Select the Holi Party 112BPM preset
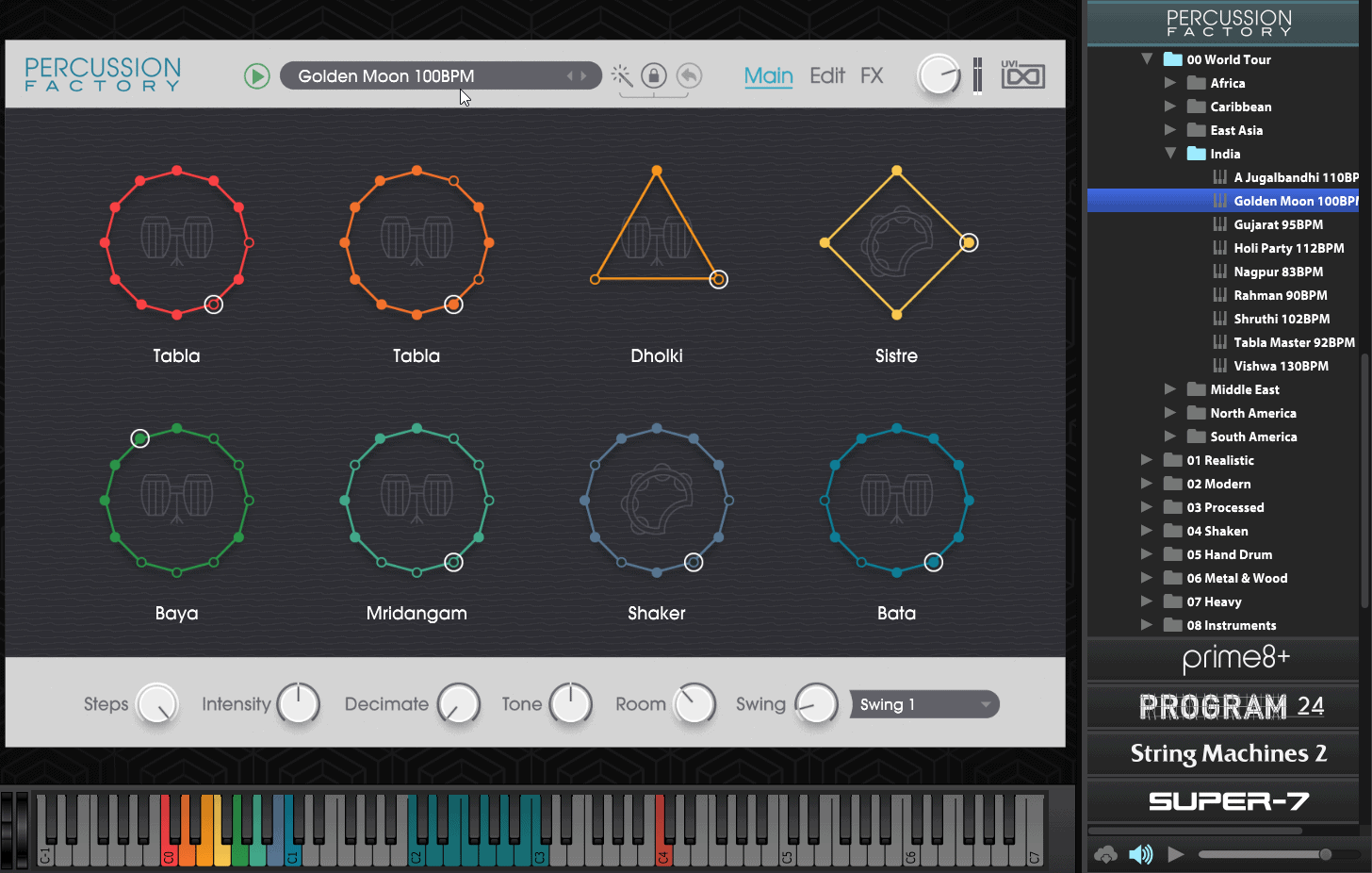This screenshot has height=873, width=1372. pyautogui.click(x=1288, y=248)
